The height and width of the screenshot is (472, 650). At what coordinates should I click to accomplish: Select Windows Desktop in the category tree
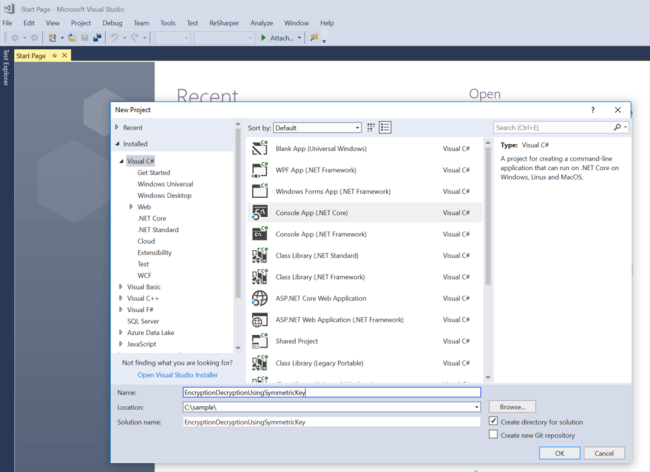(165, 195)
